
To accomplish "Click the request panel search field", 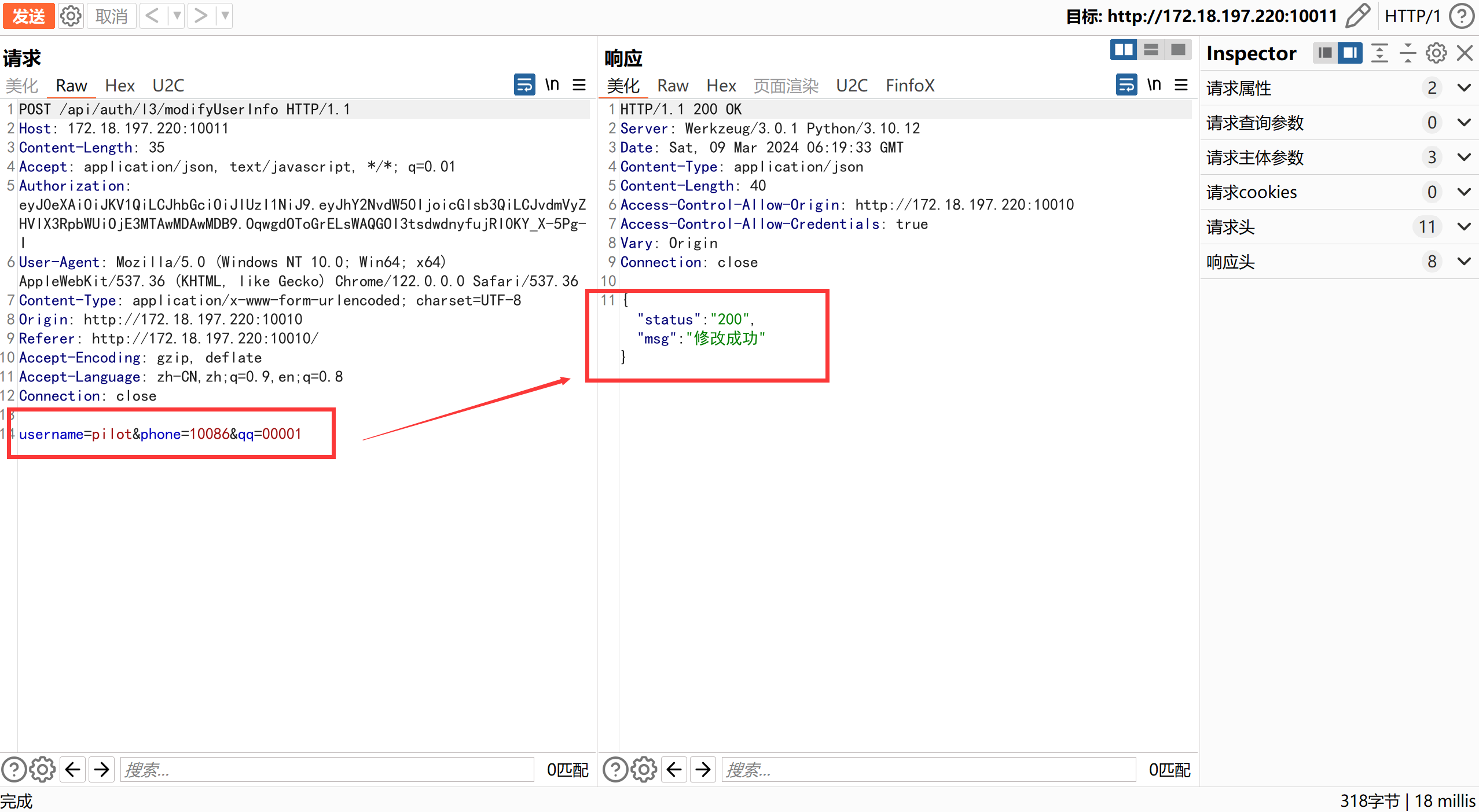I will point(327,770).
